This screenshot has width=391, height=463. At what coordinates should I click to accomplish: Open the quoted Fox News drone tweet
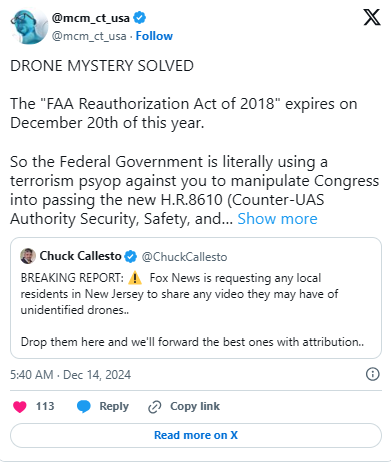pyautogui.click(x=196, y=298)
